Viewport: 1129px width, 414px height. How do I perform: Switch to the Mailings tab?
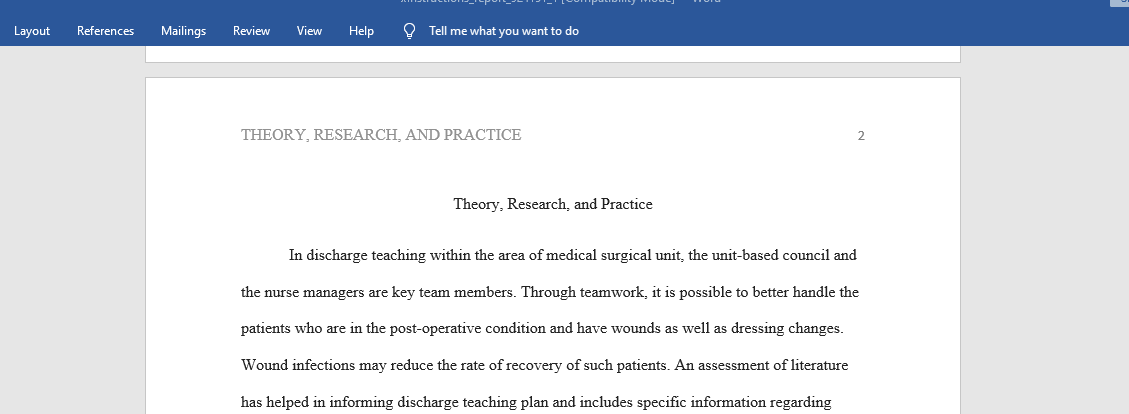coord(183,31)
